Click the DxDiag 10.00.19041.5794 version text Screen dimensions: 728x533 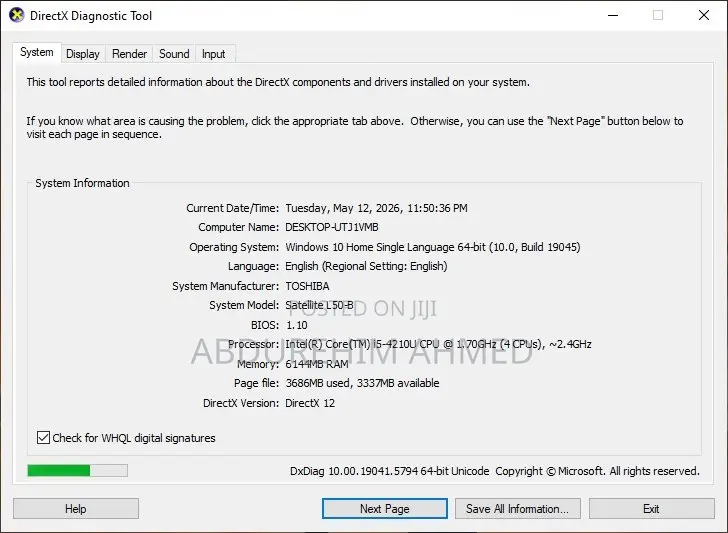390,471
